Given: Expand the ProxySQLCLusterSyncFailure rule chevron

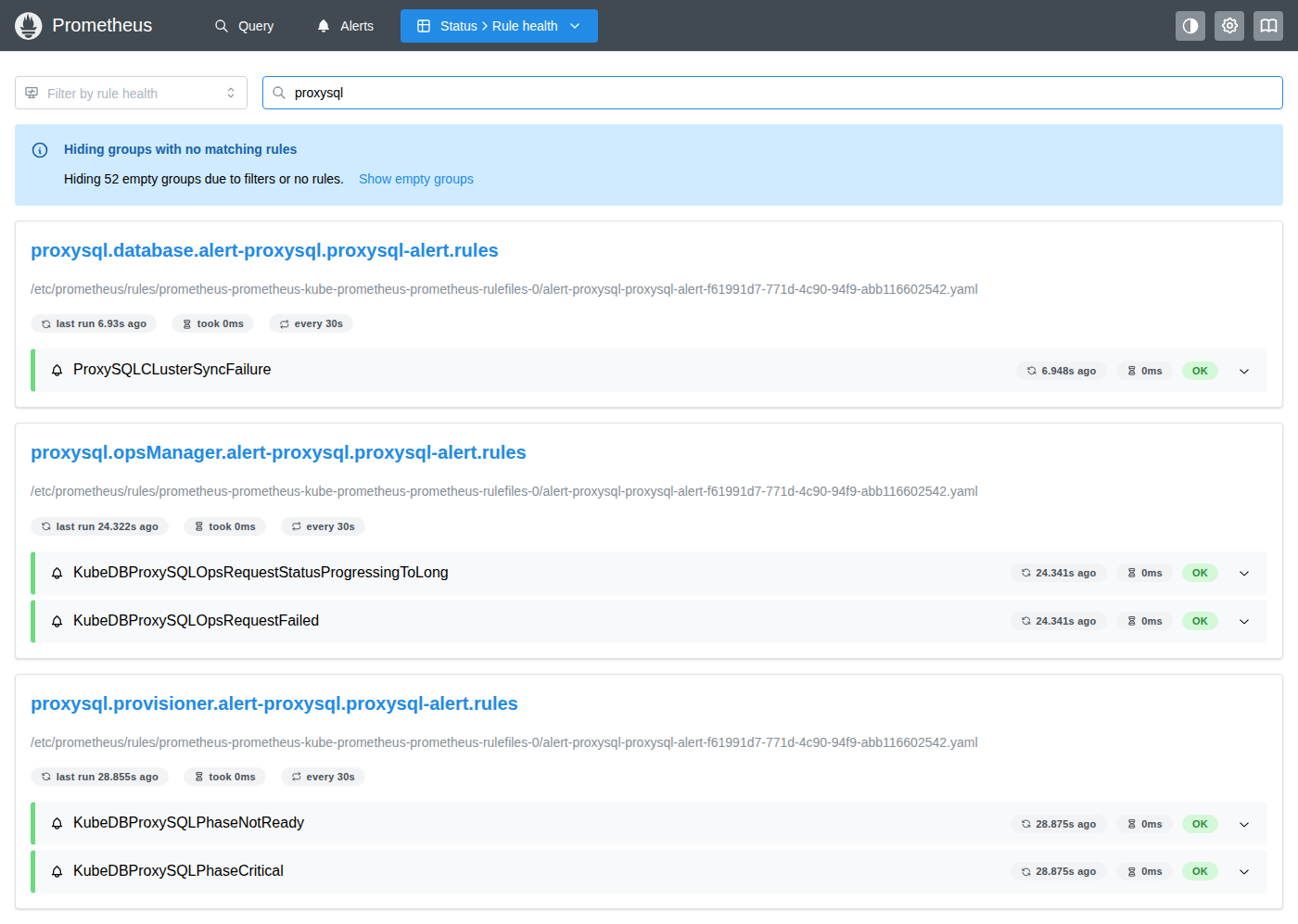Looking at the screenshot, I should coord(1244,371).
